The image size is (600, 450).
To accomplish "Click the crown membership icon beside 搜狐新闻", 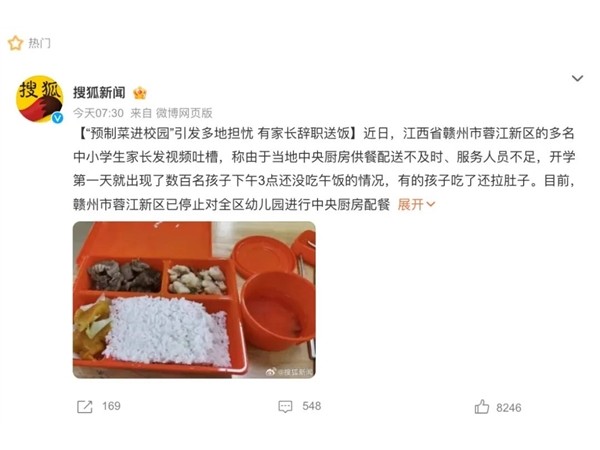I will (x=140, y=93).
